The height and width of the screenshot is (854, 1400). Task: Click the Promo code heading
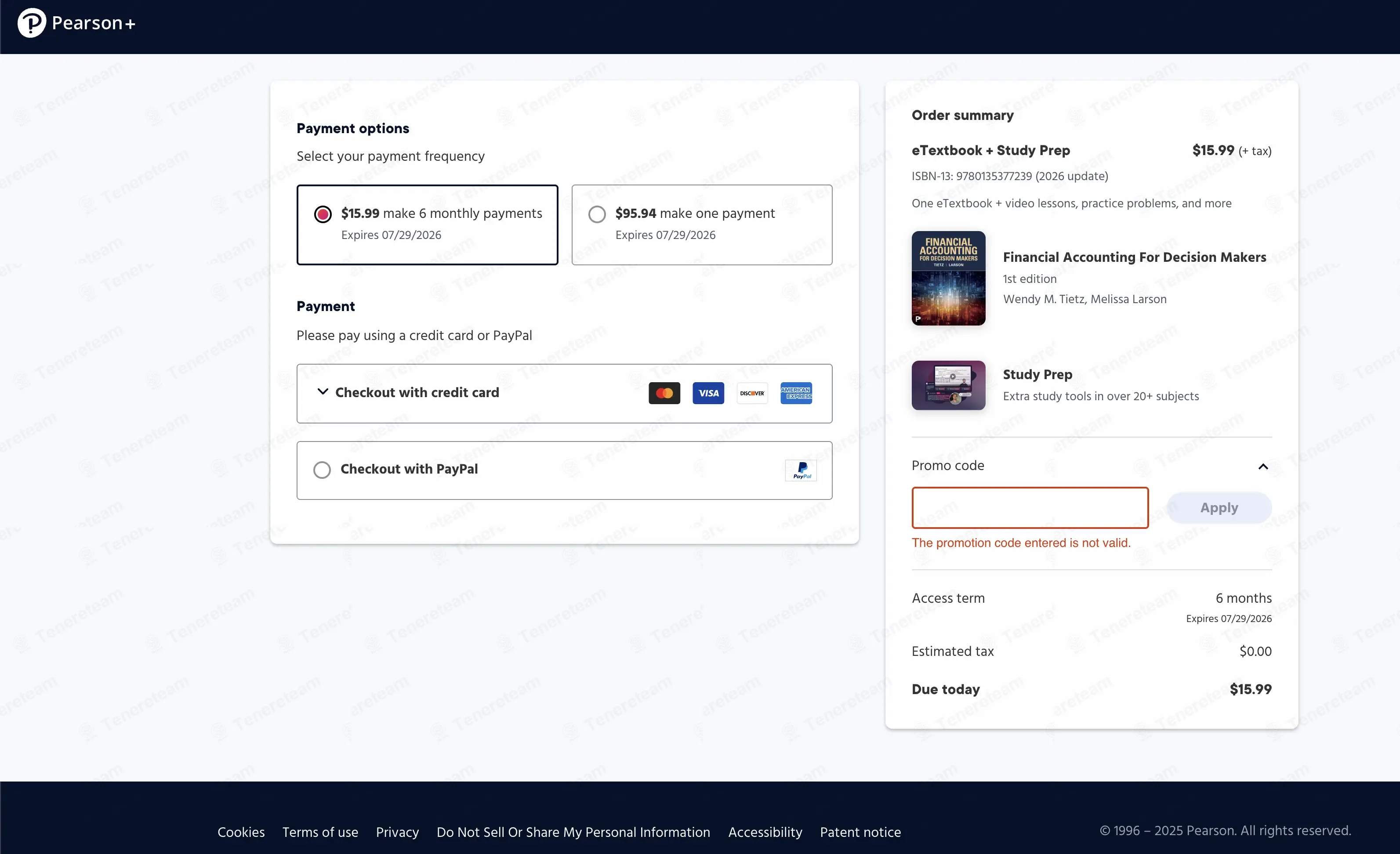point(948,465)
